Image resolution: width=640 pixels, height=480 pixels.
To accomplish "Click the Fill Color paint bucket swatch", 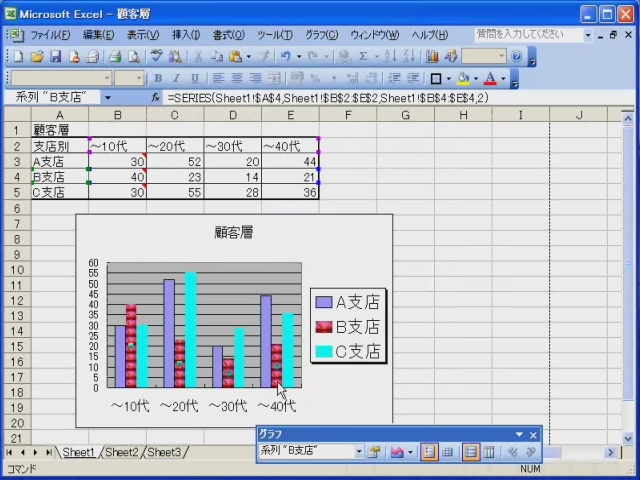I will click(x=463, y=78).
